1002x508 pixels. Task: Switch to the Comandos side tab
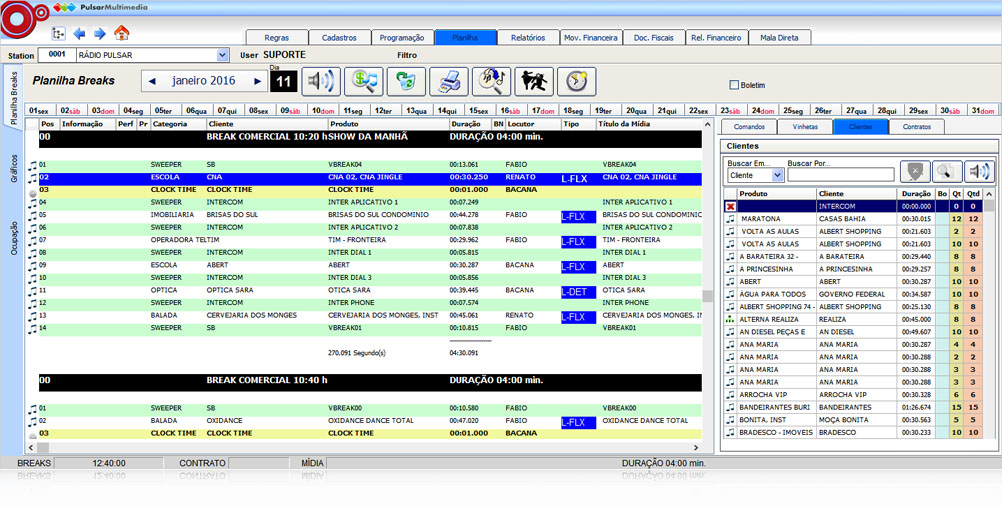(748, 127)
